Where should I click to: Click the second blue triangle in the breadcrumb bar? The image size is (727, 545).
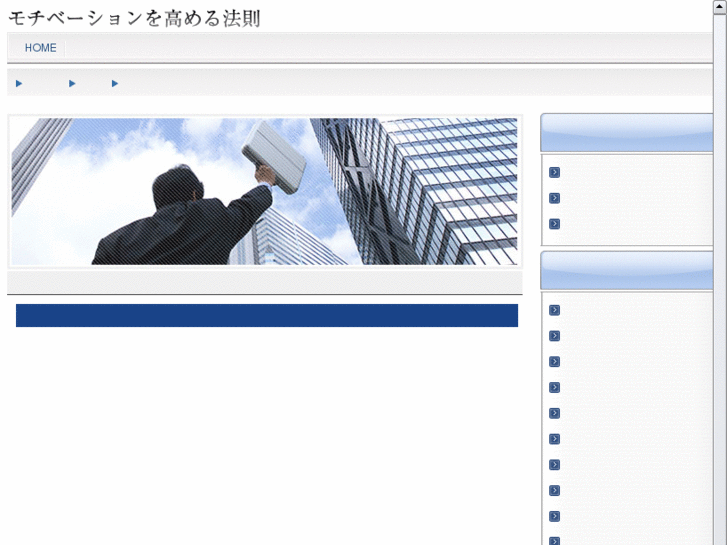pyautogui.click(x=72, y=83)
